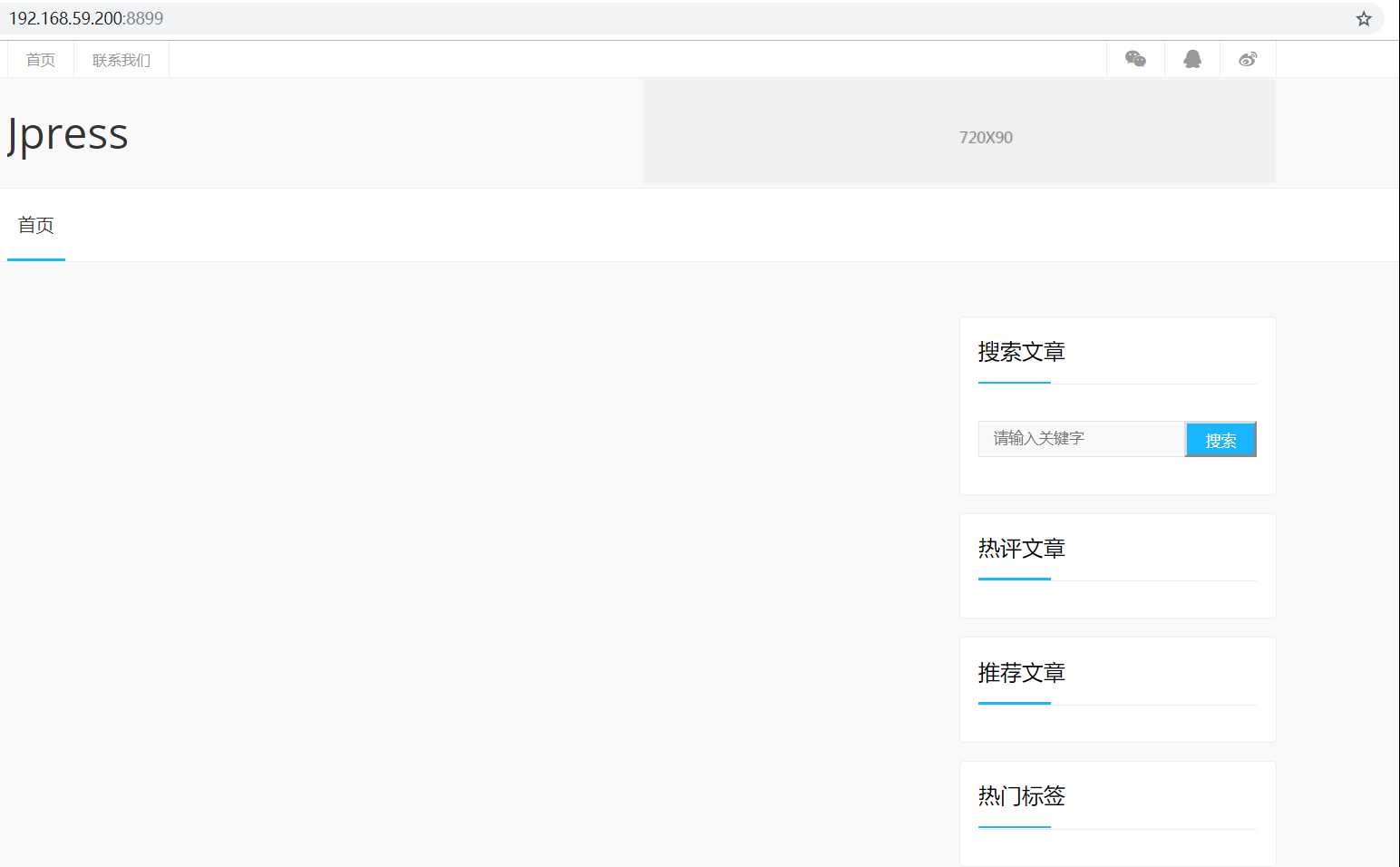This screenshot has width=1400, height=867.
Task: Click the browser address bar URL
Action: 86,18
